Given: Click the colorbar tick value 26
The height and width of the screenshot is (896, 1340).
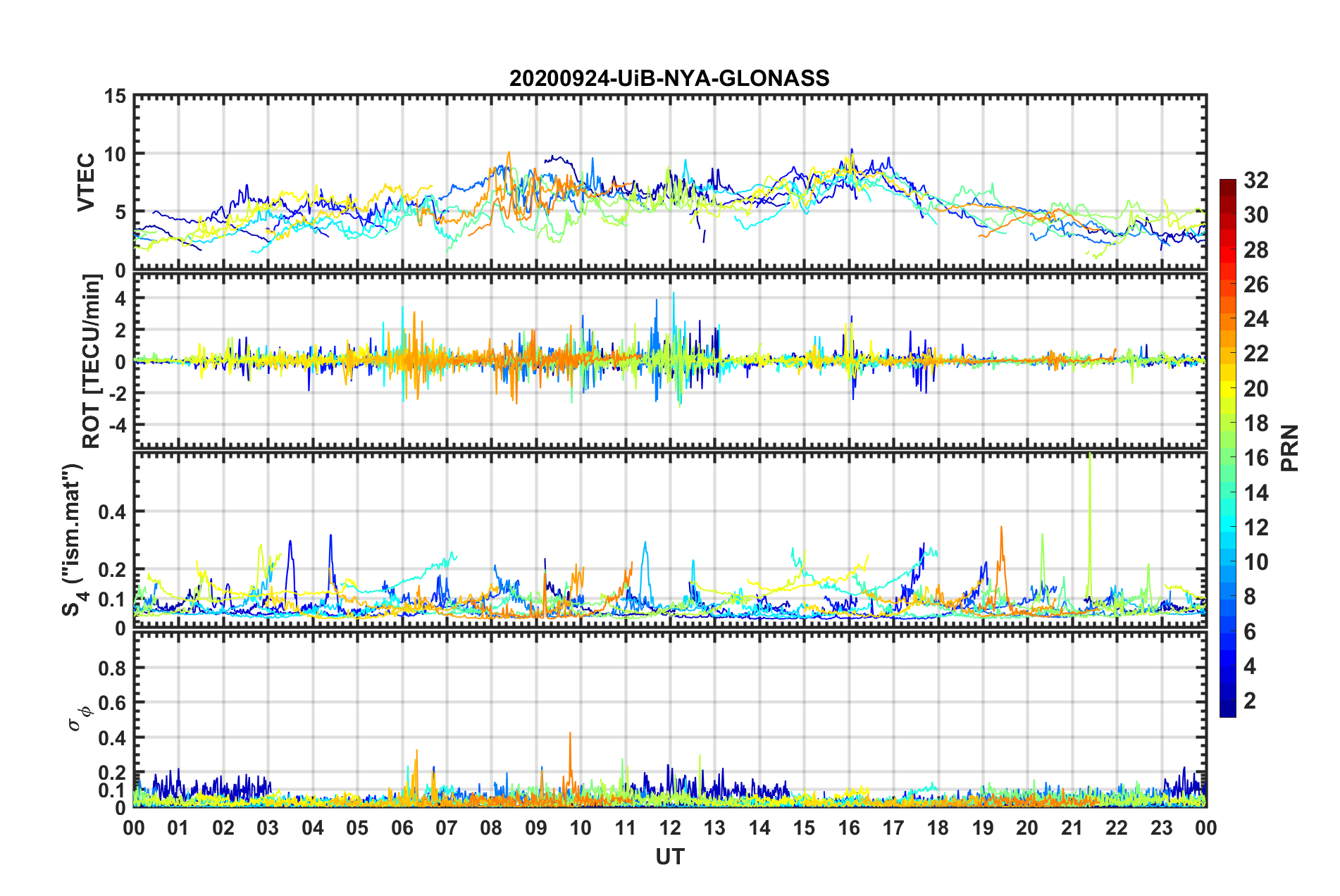Looking at the screenshot, I should click(x=1255, y=285).
